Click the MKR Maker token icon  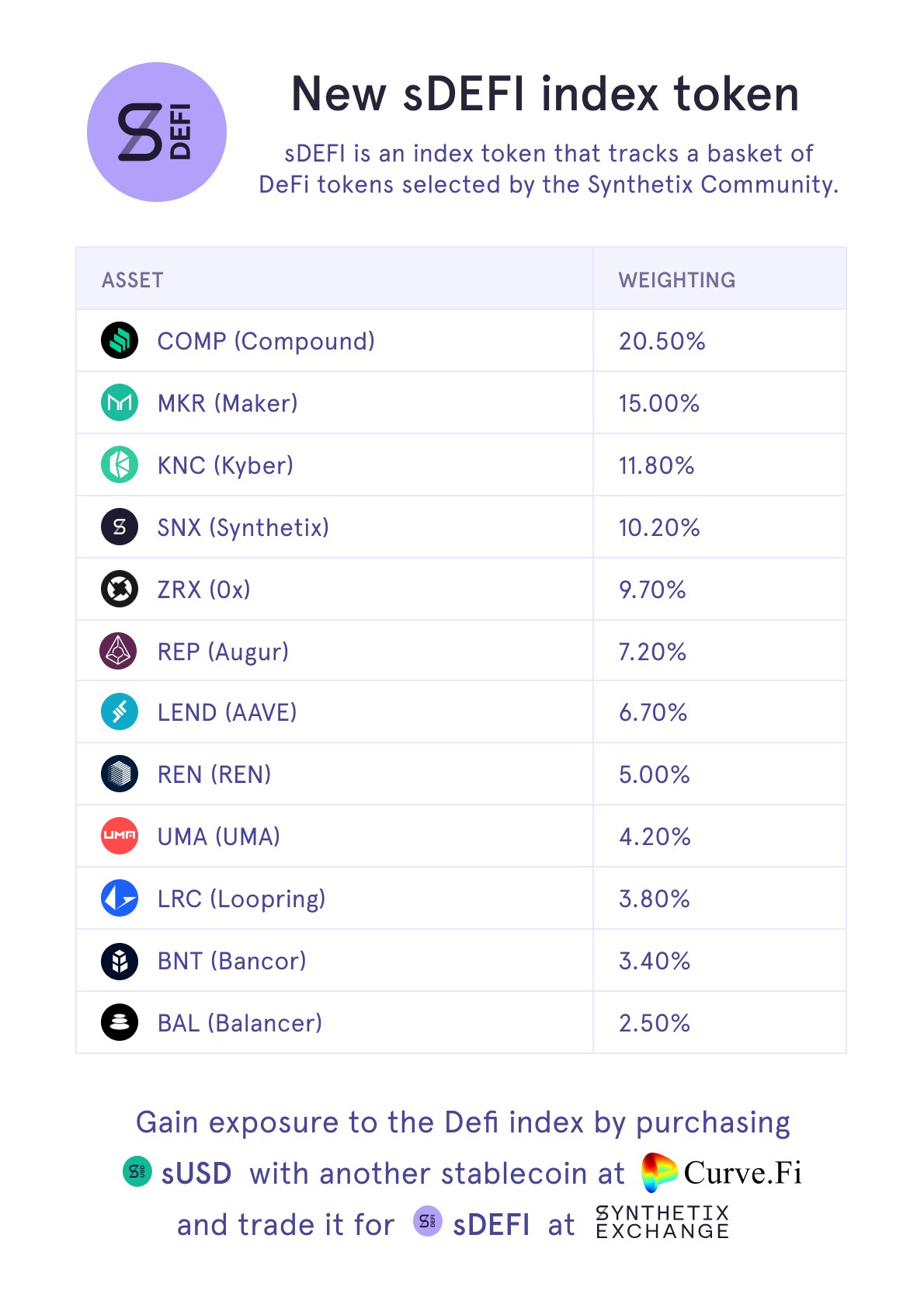click(x=120, y=402)
